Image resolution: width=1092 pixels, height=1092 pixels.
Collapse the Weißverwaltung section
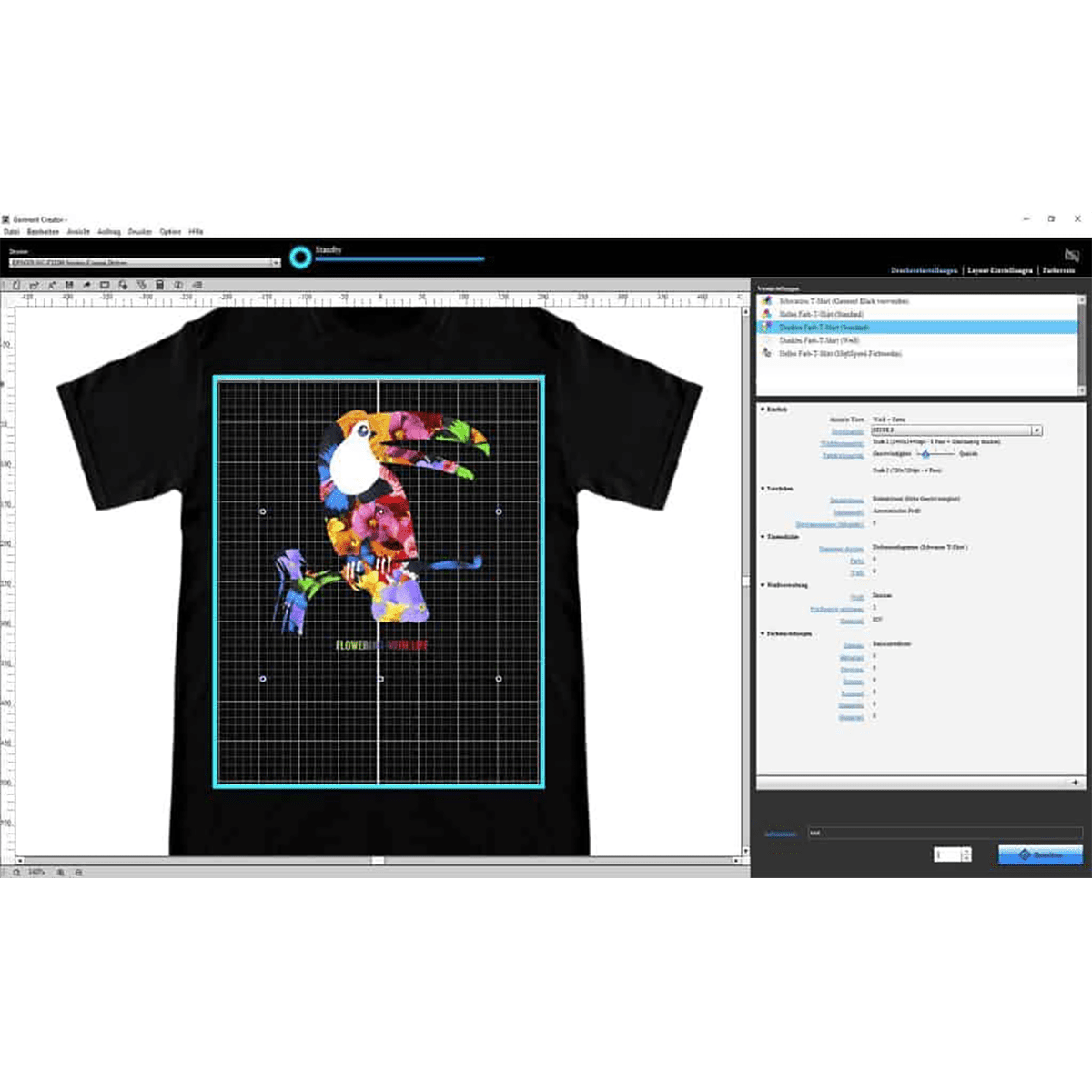click(x=763, y=585)
